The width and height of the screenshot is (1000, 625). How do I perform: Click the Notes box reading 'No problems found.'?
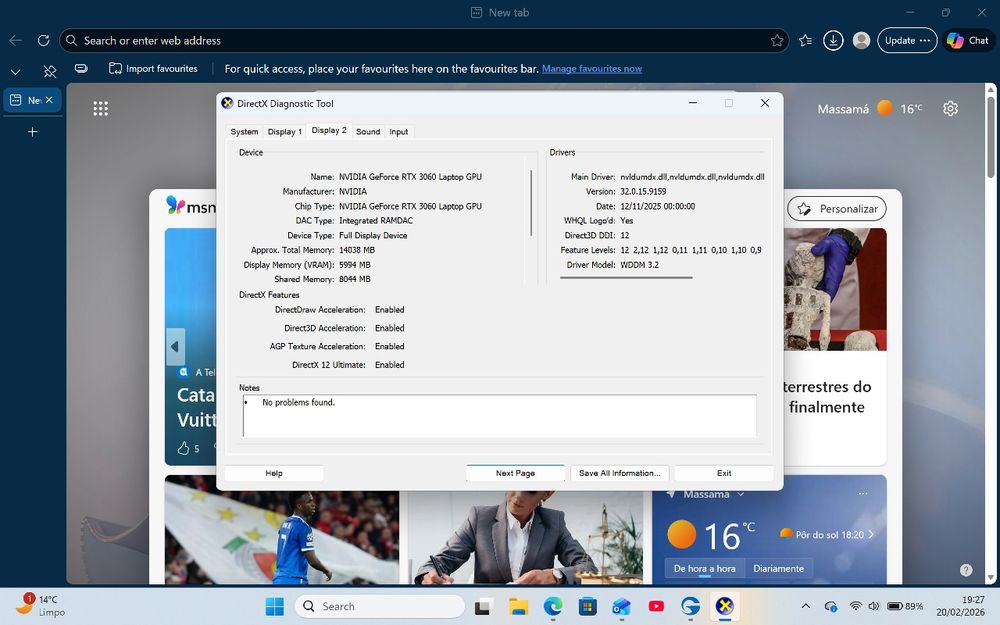tap(499, 416)
